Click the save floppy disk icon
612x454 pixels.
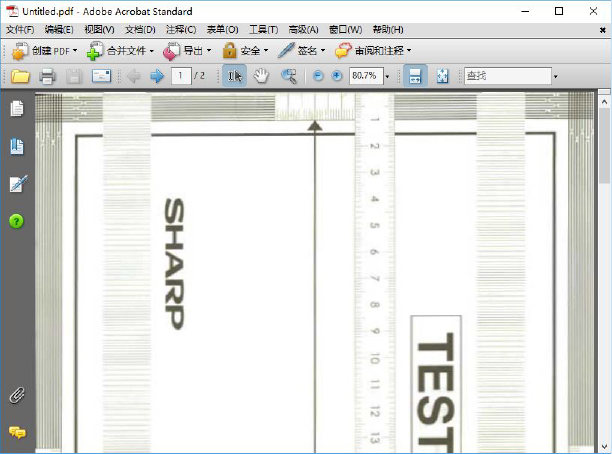74,76
